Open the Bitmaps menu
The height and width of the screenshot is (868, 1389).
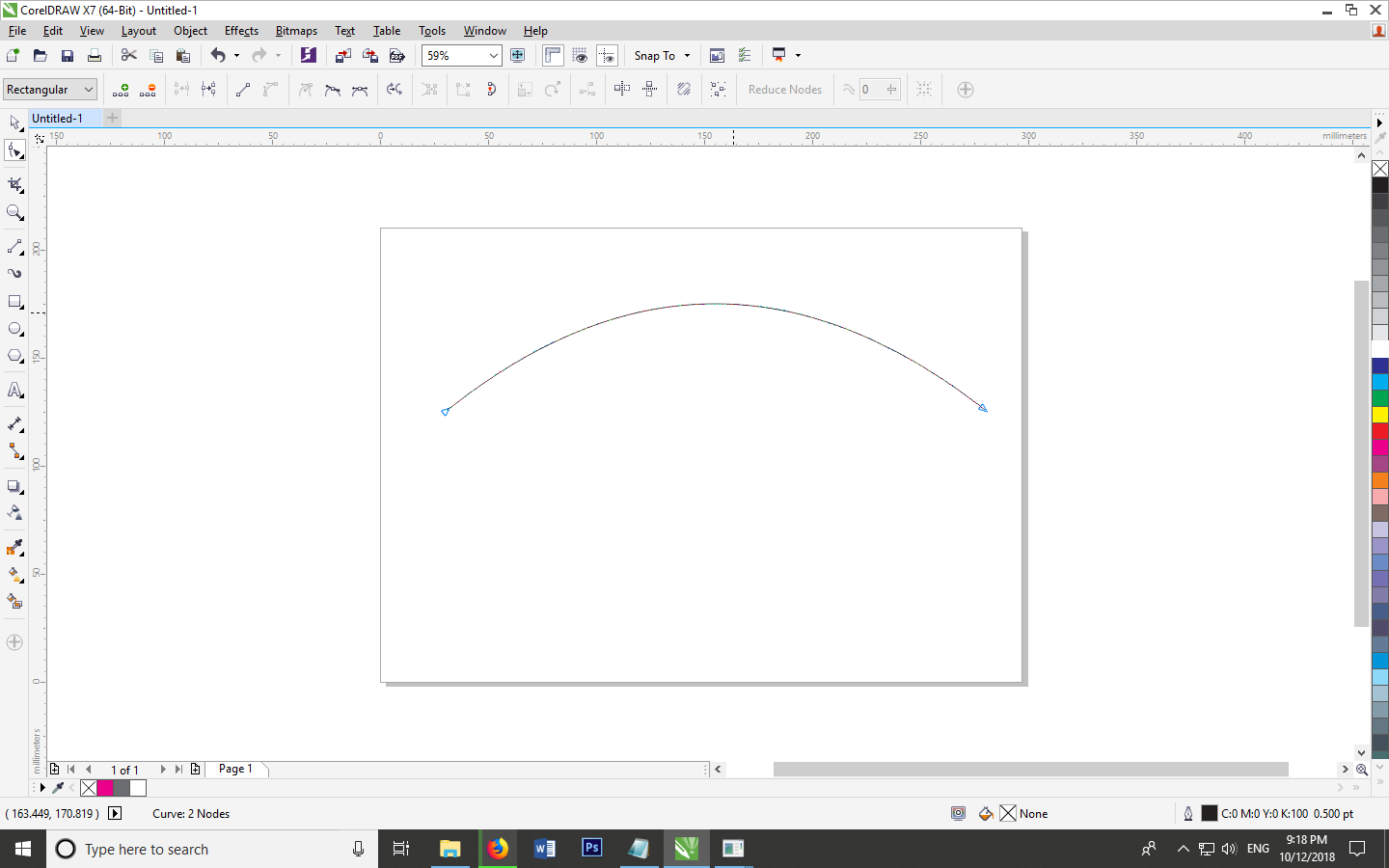296,31
